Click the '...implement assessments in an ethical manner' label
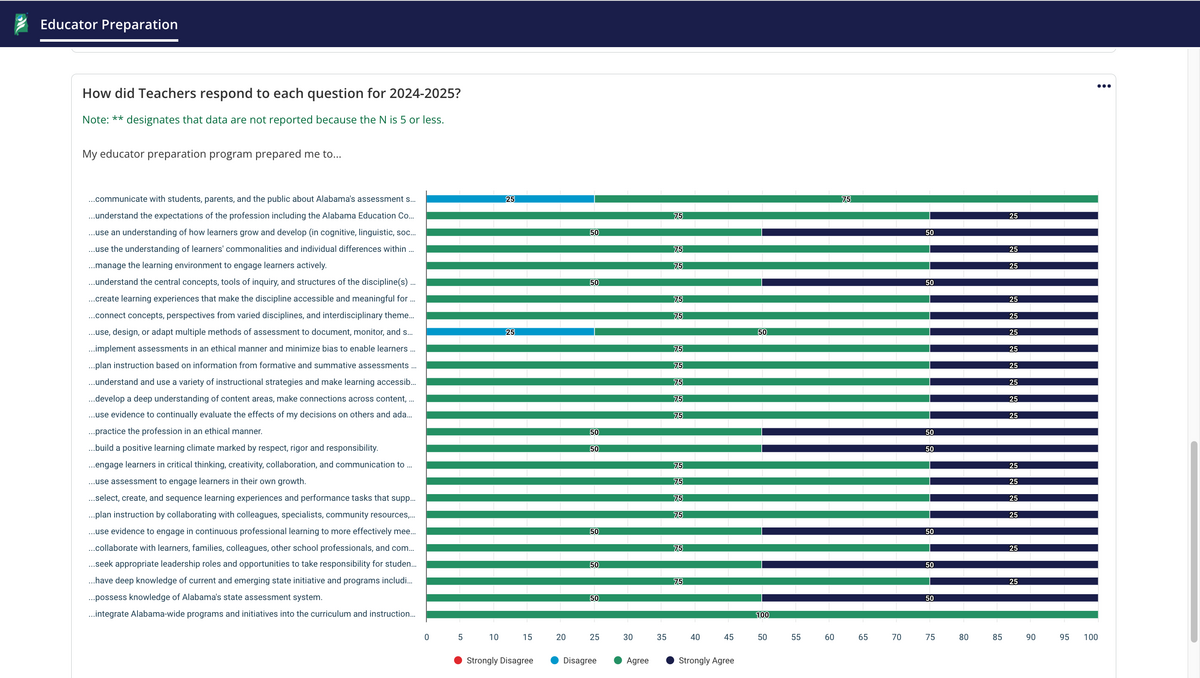 click(251, 348)
